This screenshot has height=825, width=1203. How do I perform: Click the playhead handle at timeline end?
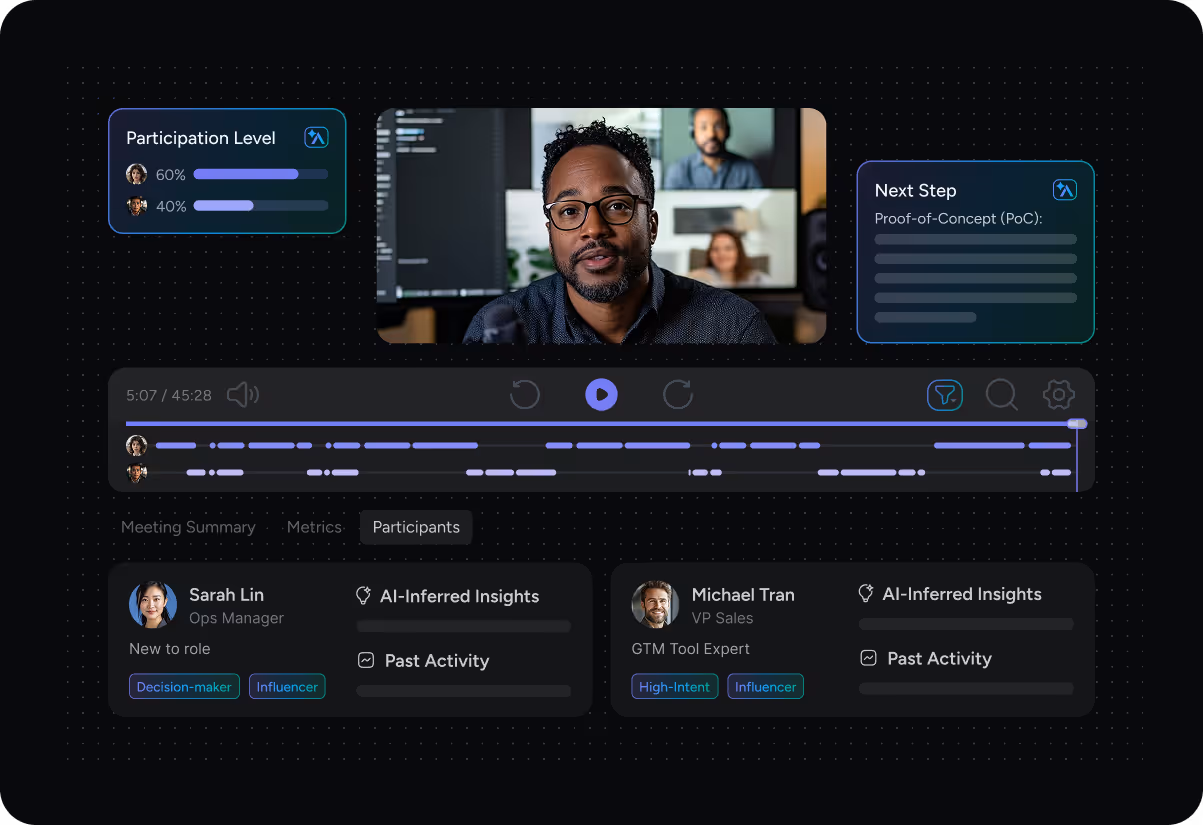pyautogui.click(x=1077, y=424)
